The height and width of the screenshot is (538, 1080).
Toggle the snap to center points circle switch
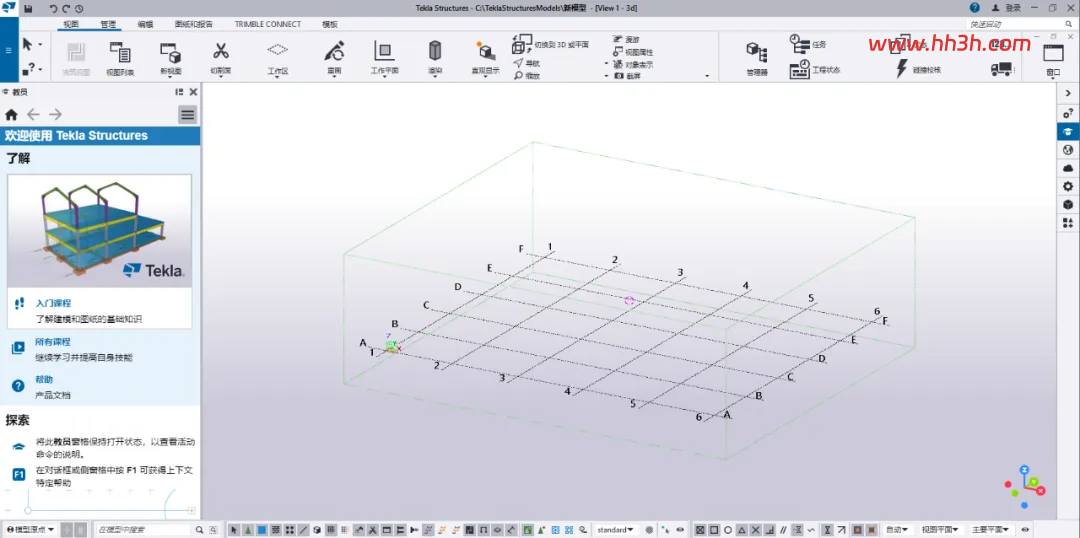[x=728, y=530]
